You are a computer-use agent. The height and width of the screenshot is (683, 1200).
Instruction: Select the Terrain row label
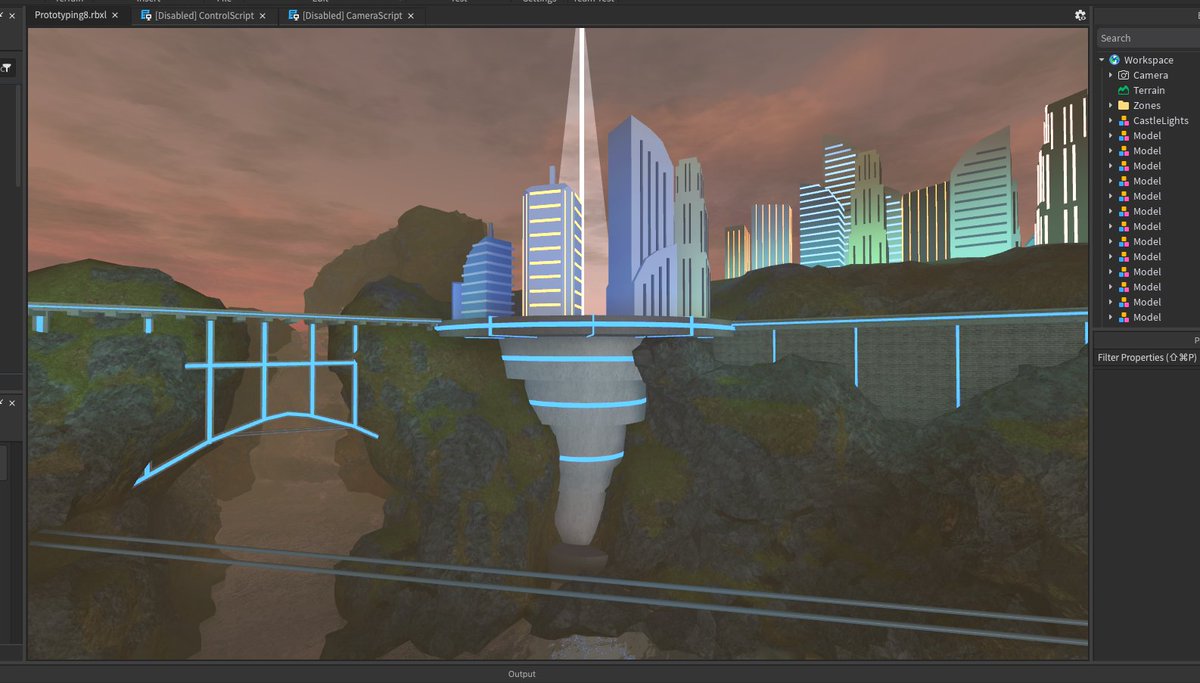[x=1149, y=90]
